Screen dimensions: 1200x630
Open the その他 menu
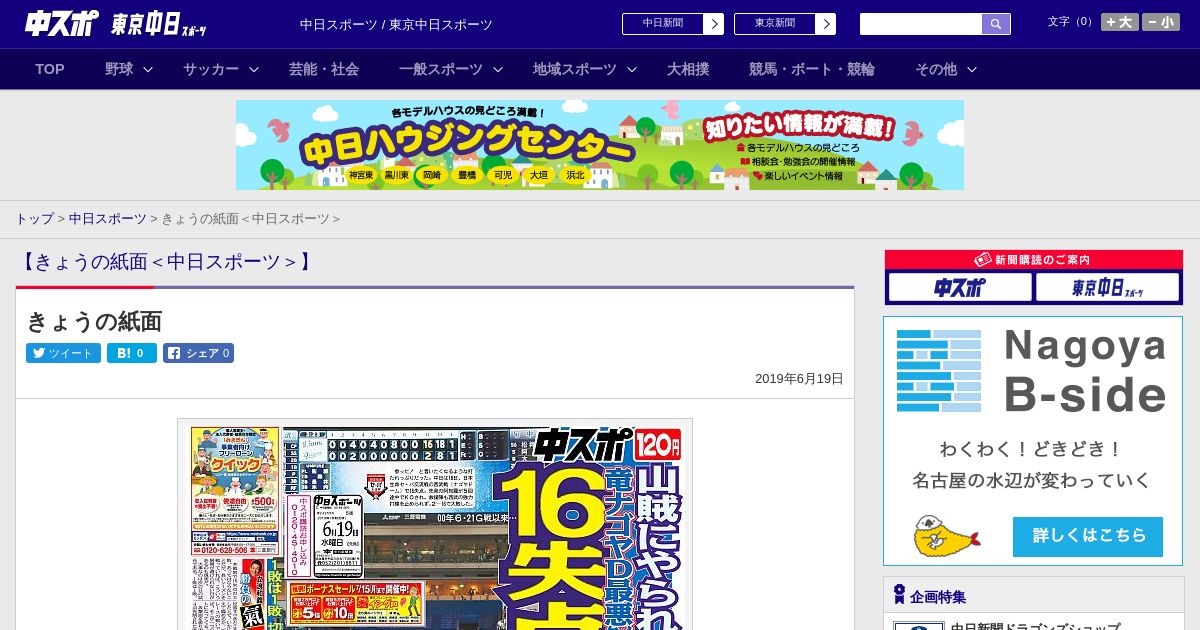coord(936,69)
